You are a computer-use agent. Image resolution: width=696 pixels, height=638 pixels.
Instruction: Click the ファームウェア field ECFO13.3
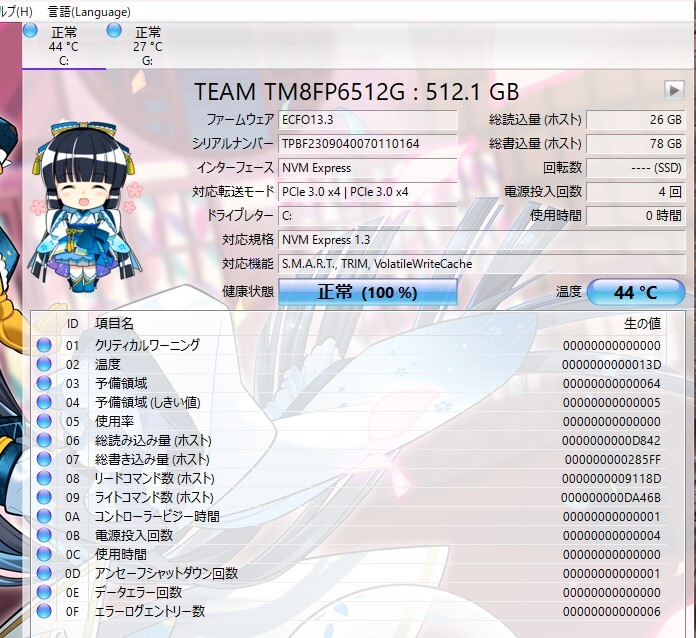368,119
